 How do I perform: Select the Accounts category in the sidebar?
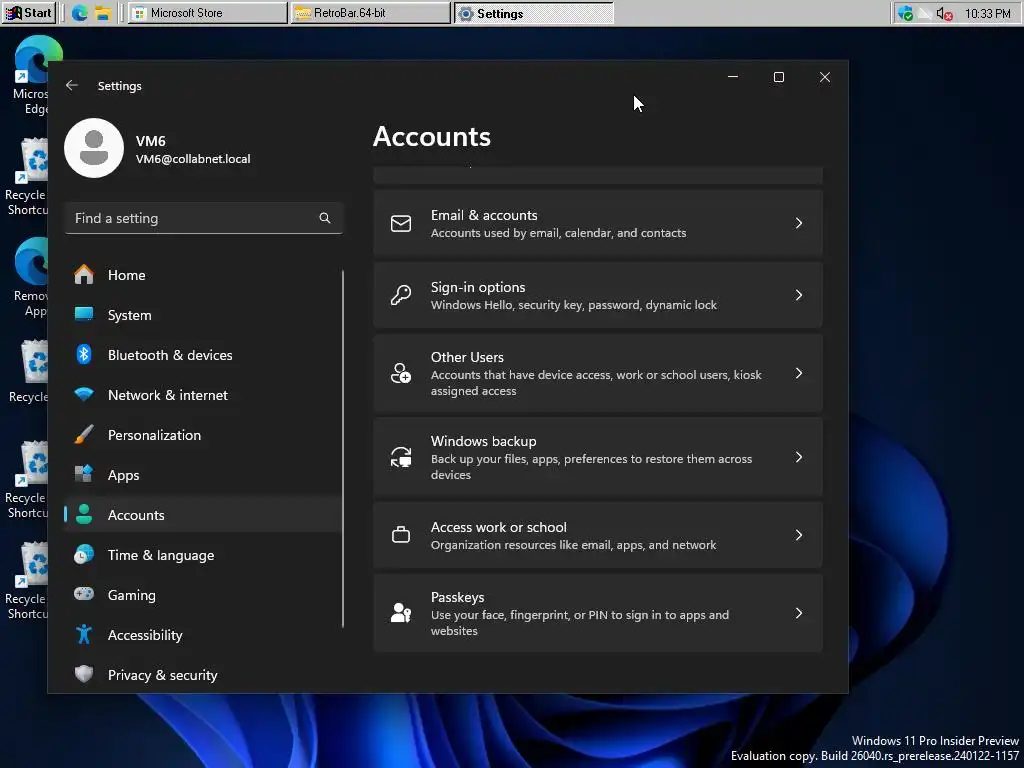tap(202, 515)
